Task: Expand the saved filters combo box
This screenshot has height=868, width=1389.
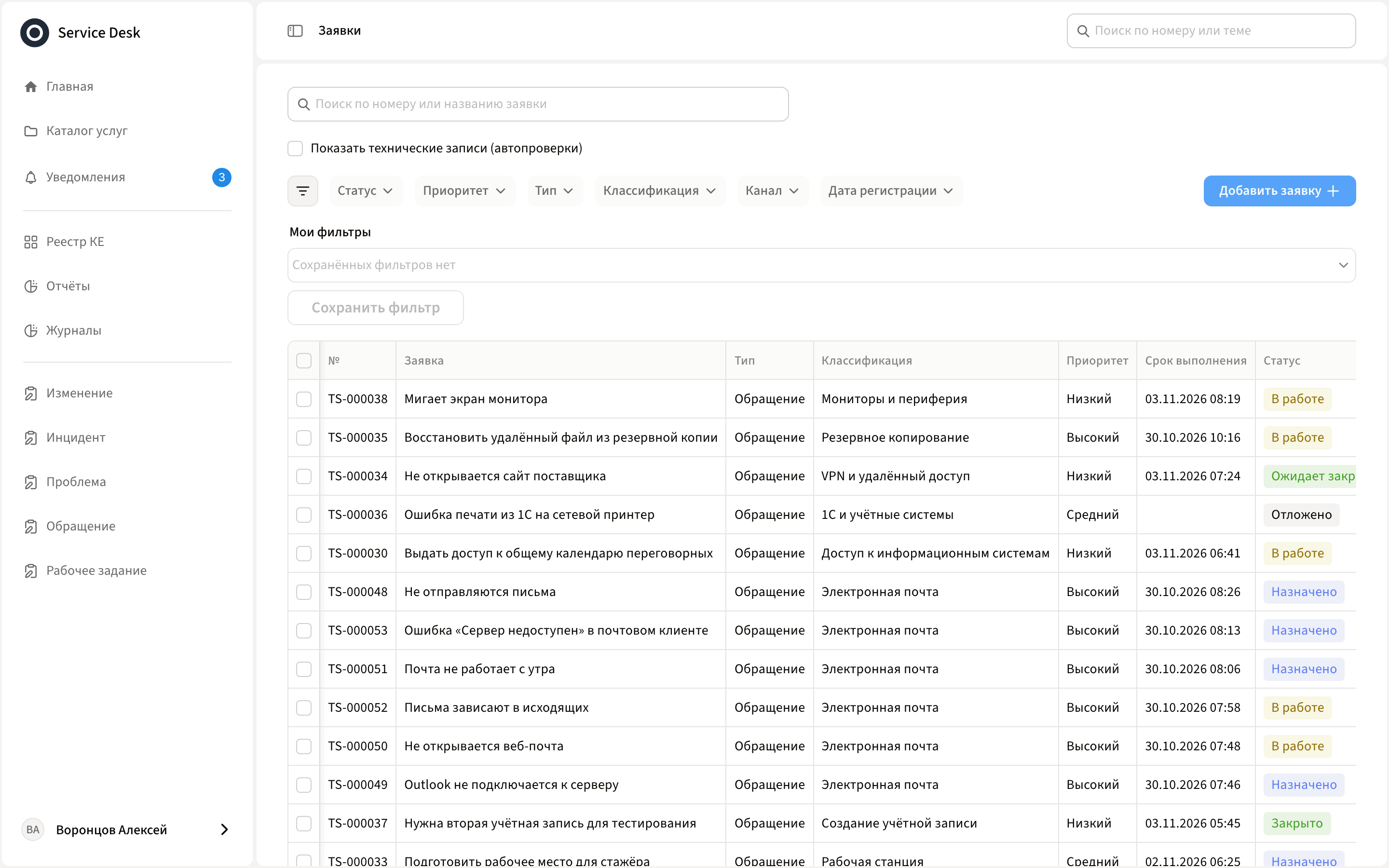Action: point(821,265)
